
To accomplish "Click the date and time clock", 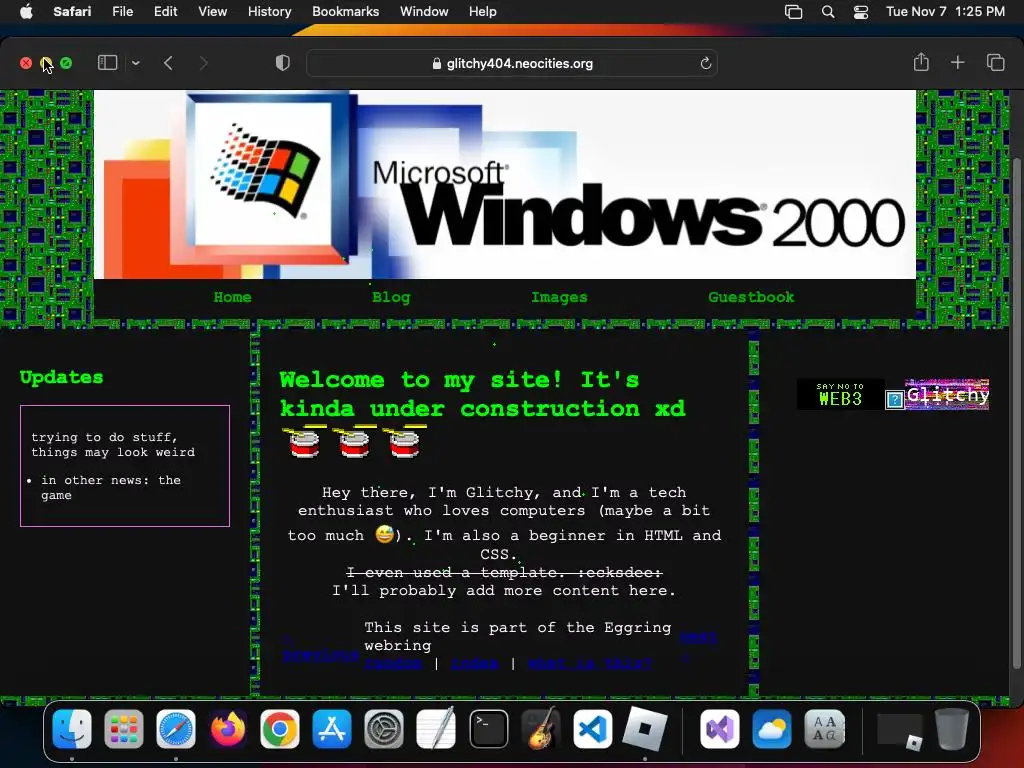I will point(945,11).
